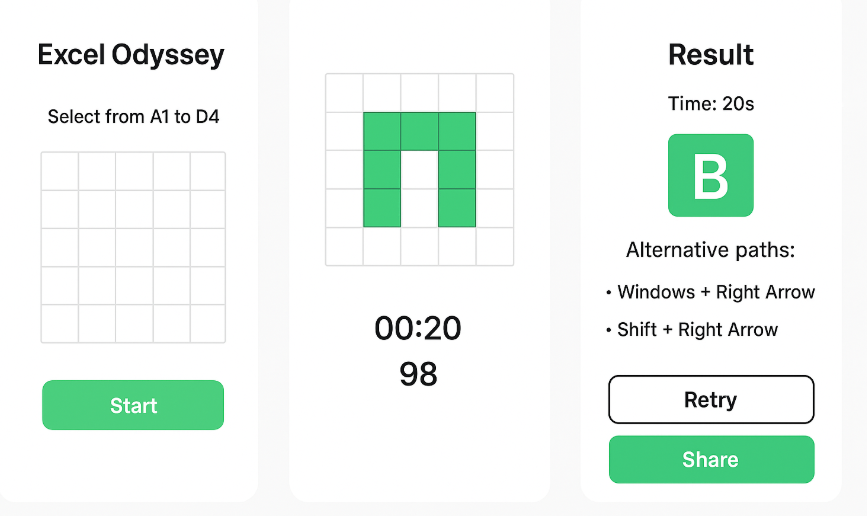Select bottom-right cell of the empty grid
The width and height of the screenshot is (867, 516).
(207, 323)
